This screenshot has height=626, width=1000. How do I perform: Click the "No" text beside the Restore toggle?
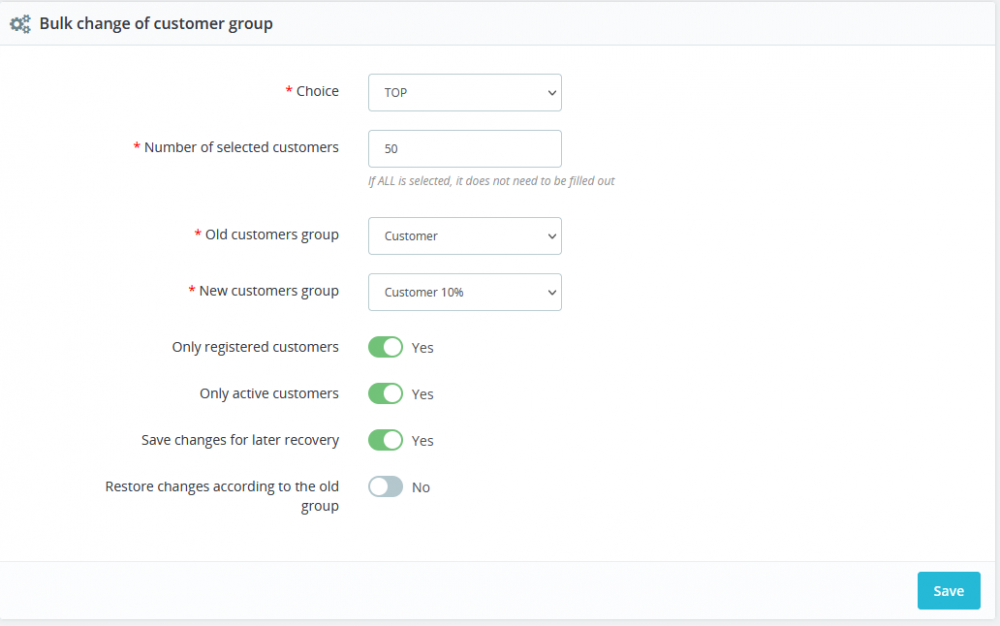(421, 488)
